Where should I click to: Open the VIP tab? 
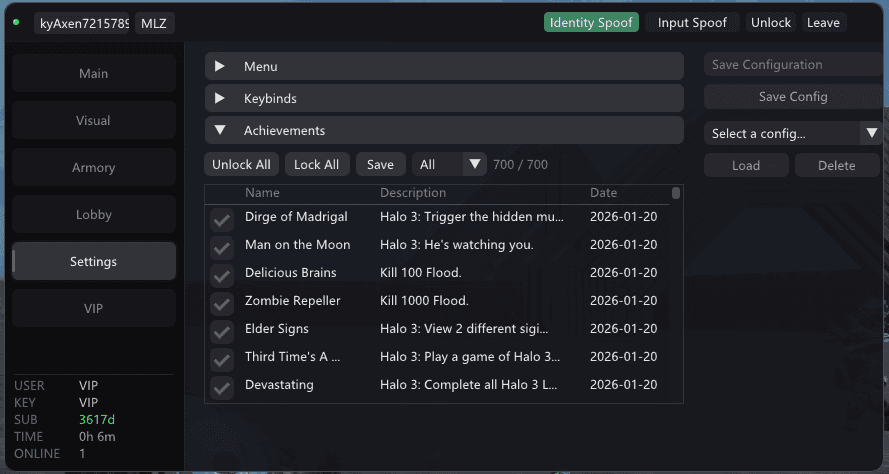(94, 308)
